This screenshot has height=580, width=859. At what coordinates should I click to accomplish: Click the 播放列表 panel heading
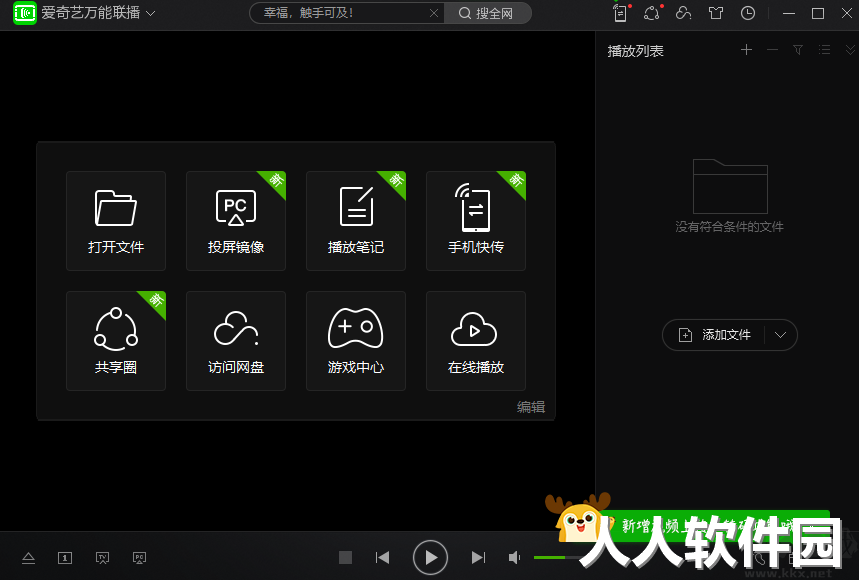(635, 51)
